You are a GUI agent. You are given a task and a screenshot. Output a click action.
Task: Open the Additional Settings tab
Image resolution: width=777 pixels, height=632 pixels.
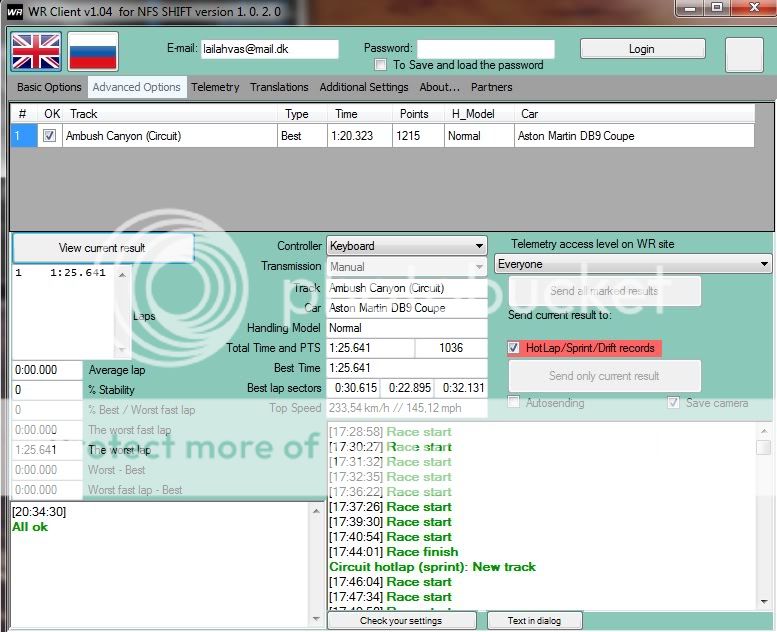364,87
